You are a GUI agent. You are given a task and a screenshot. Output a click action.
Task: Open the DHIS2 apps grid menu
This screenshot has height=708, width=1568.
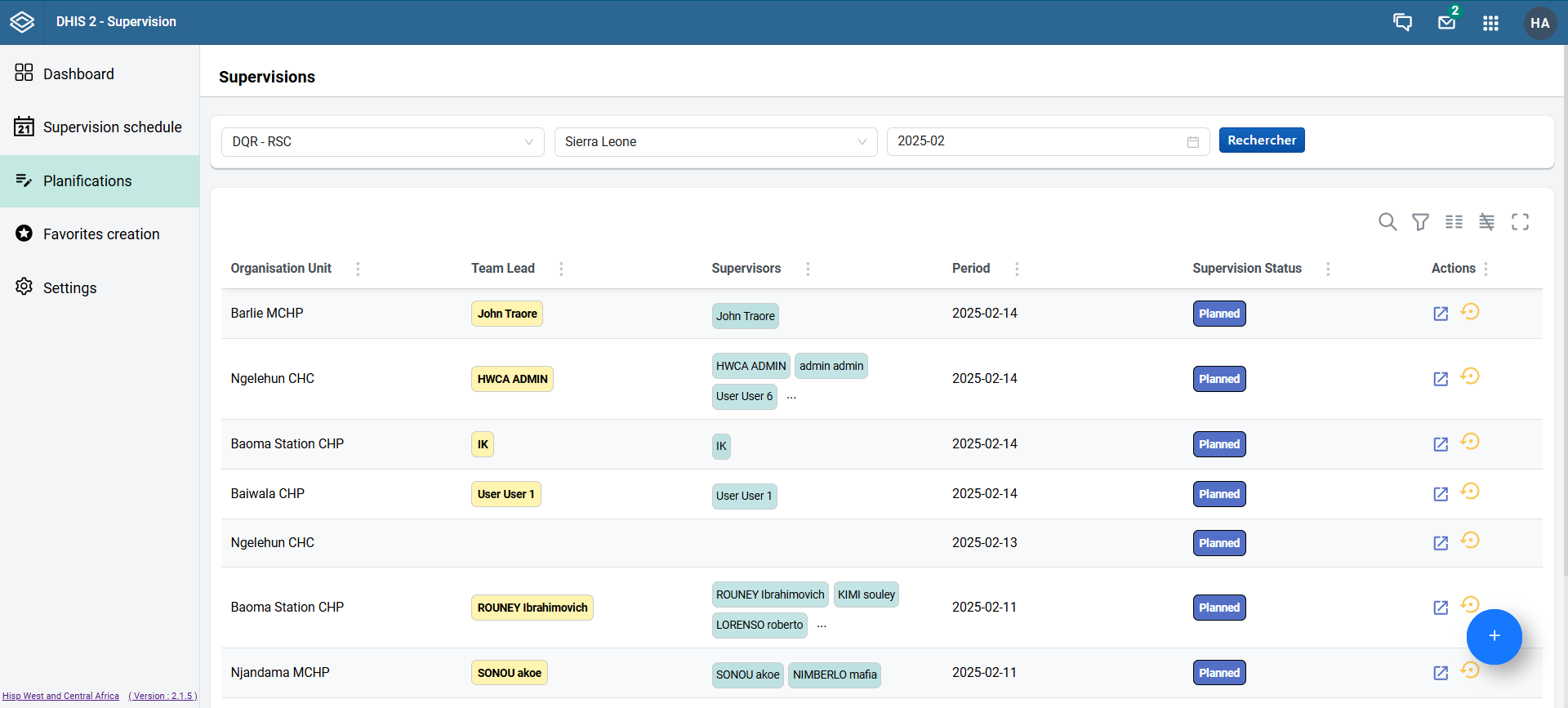pos(1490,23)
